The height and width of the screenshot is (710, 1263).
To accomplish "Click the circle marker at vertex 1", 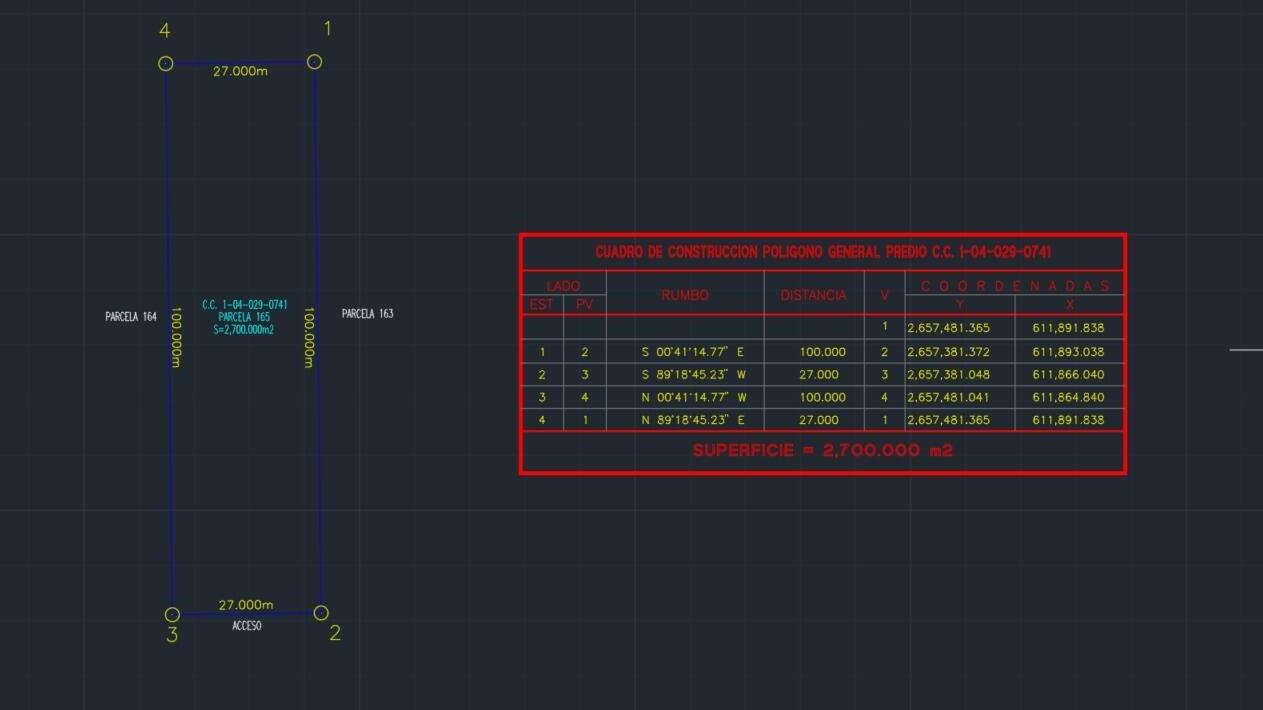I will pyautogui.click(x=314, y=62).
